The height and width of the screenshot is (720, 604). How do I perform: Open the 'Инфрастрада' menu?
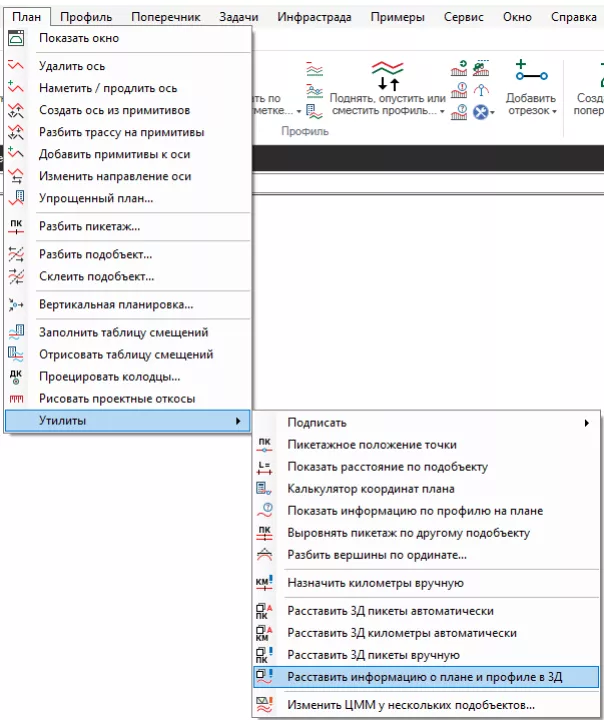pos(314,17)
